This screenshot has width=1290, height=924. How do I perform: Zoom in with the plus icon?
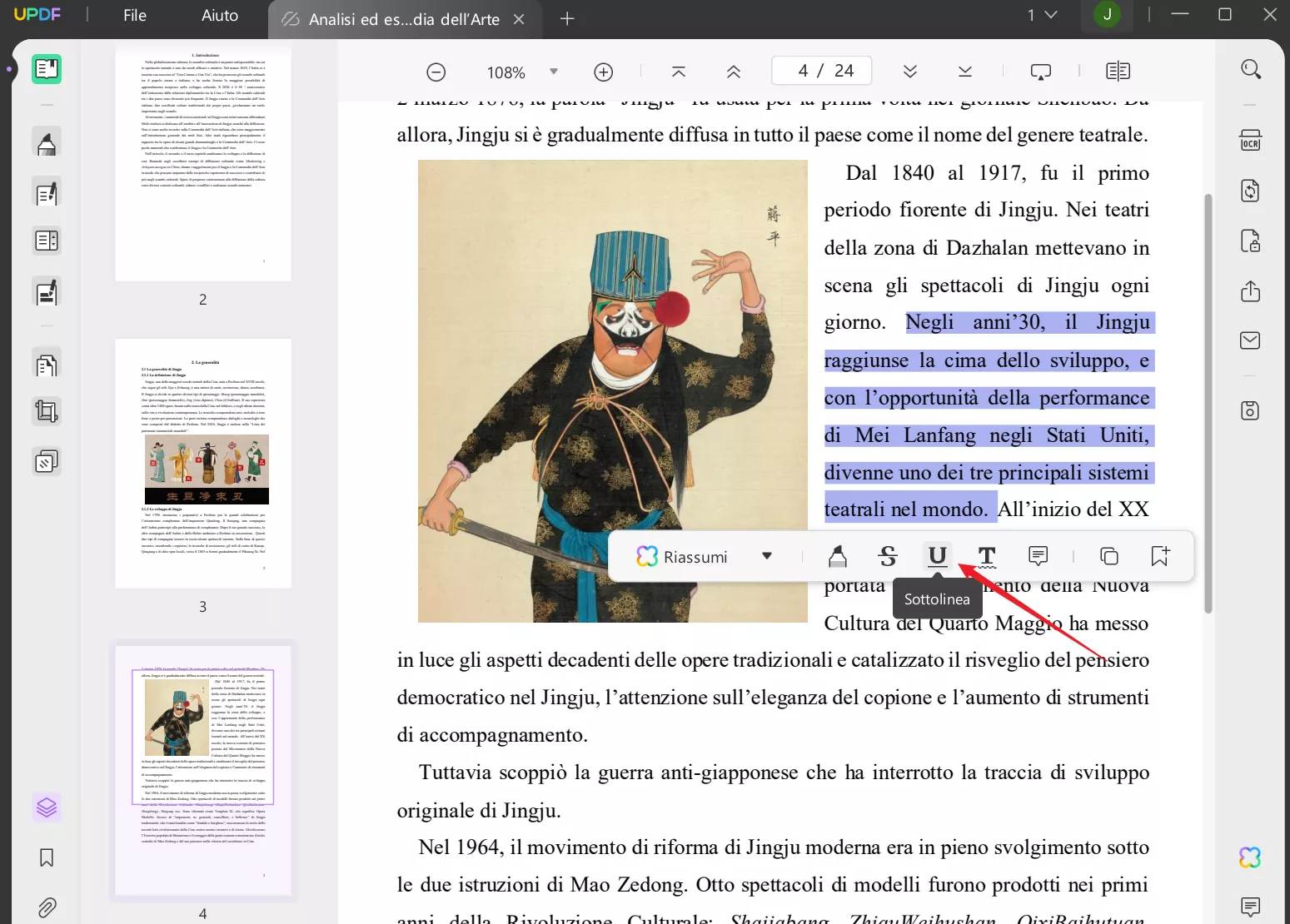(604, 72)
